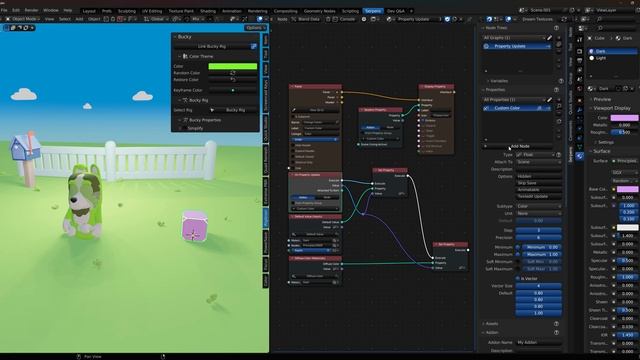Image resolution: width=640 pixels, height=360 pixels.
Task: Switch to the Shading workspace tab
Action: tap(208, 11)
